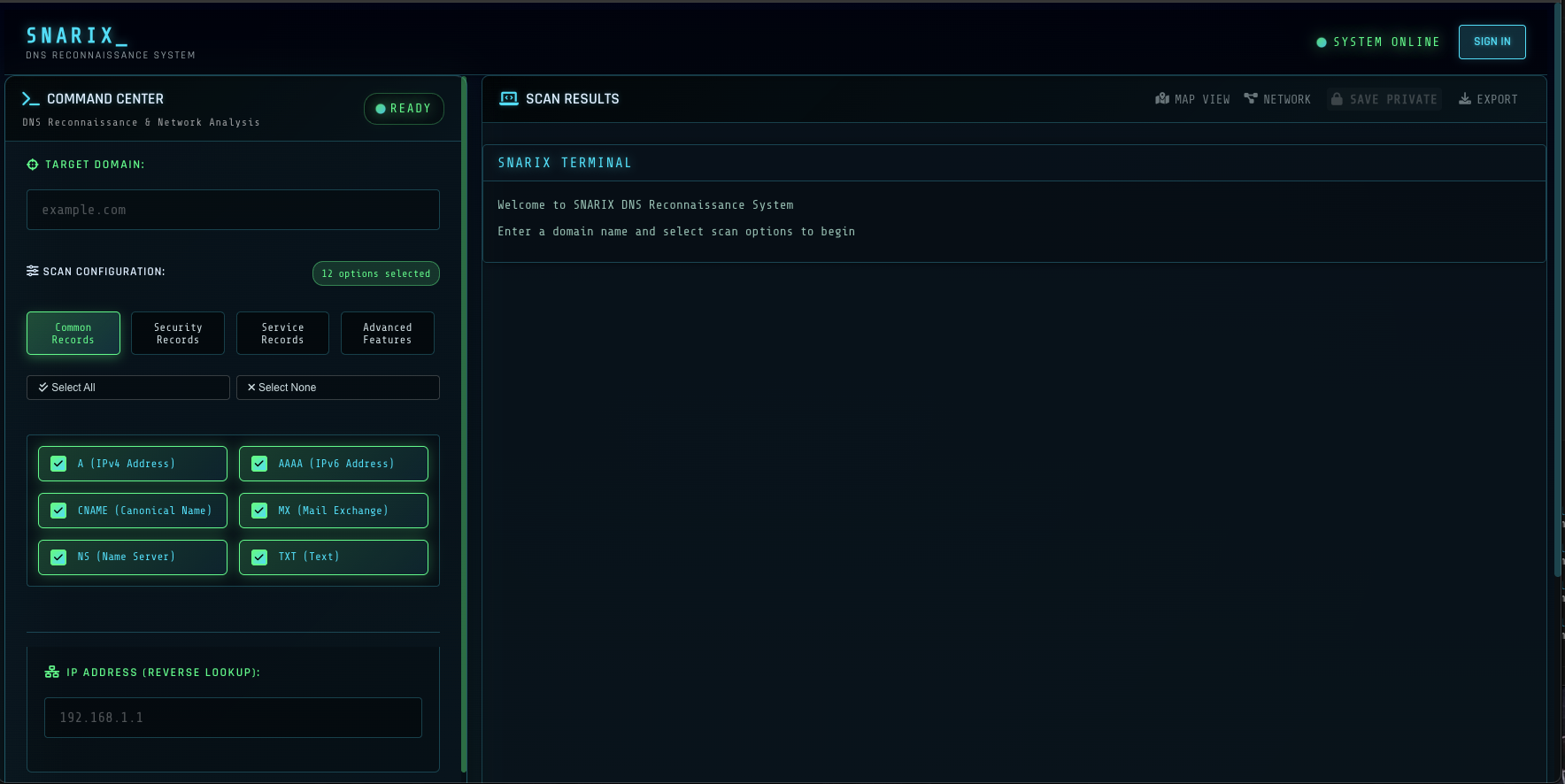Toggle the NS (Name Server) checkbox
The image size is (1565, 784).
coord(58,557)
